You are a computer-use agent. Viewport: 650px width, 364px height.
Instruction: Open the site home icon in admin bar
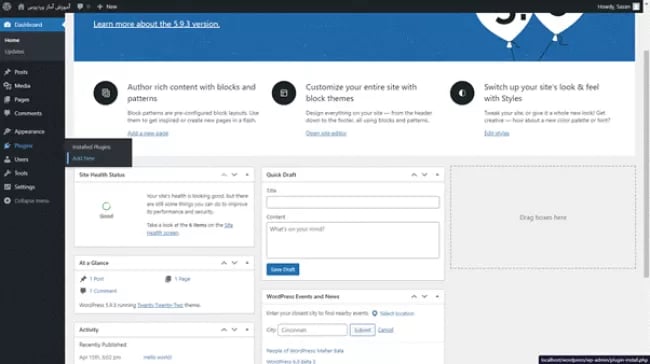(21, 7)
